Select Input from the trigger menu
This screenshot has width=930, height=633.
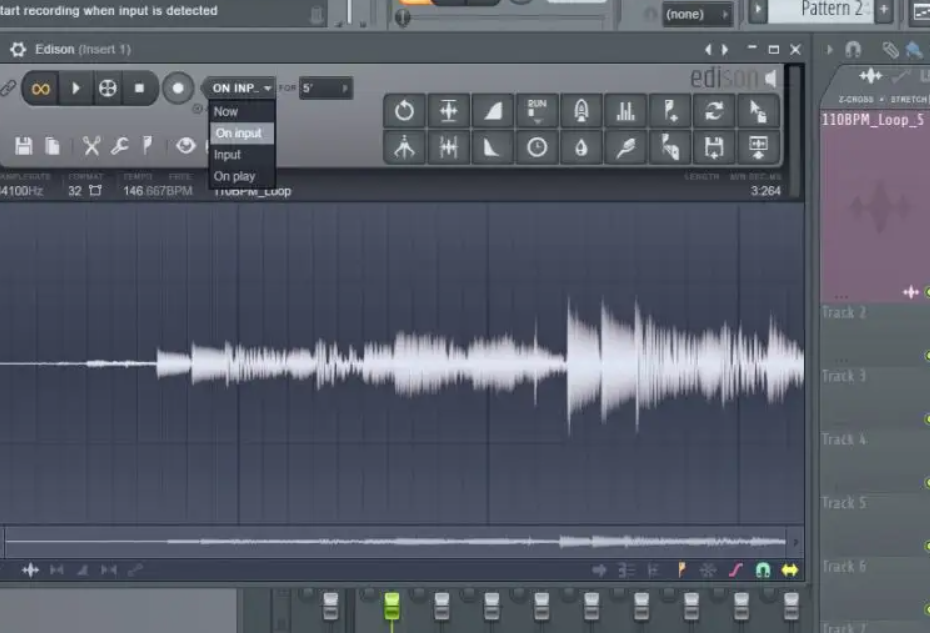click(x=242, y=154)
